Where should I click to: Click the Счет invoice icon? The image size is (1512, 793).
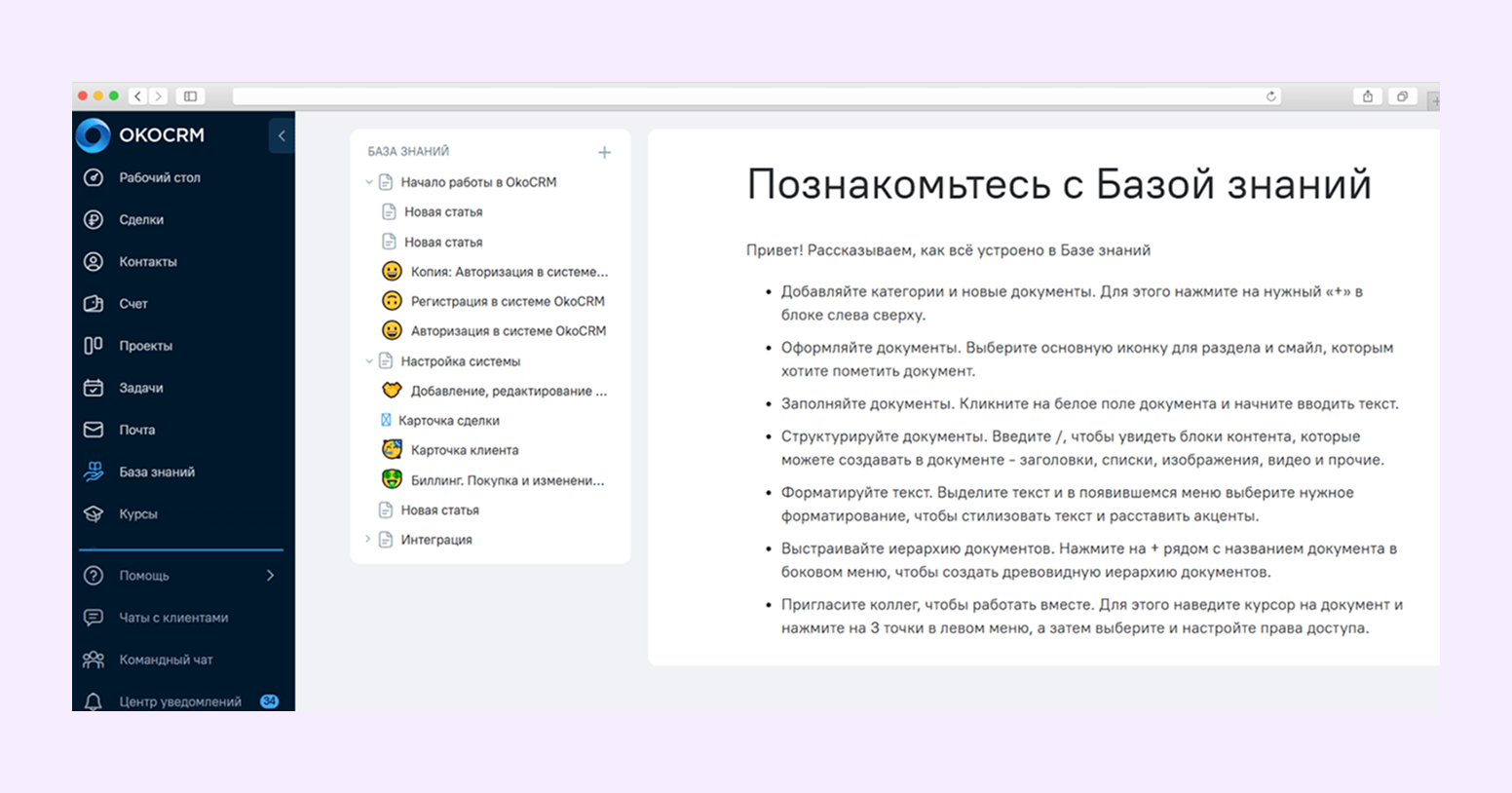(x=94, y=303)
